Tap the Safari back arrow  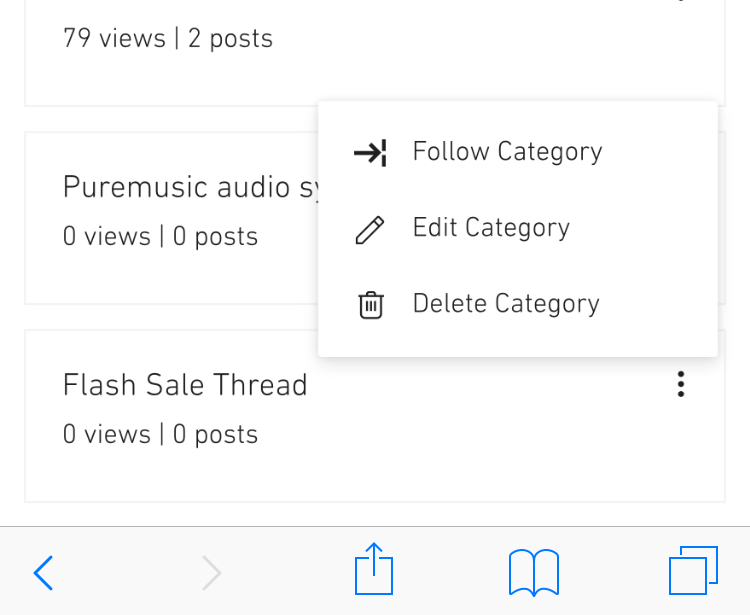[43, 572]
